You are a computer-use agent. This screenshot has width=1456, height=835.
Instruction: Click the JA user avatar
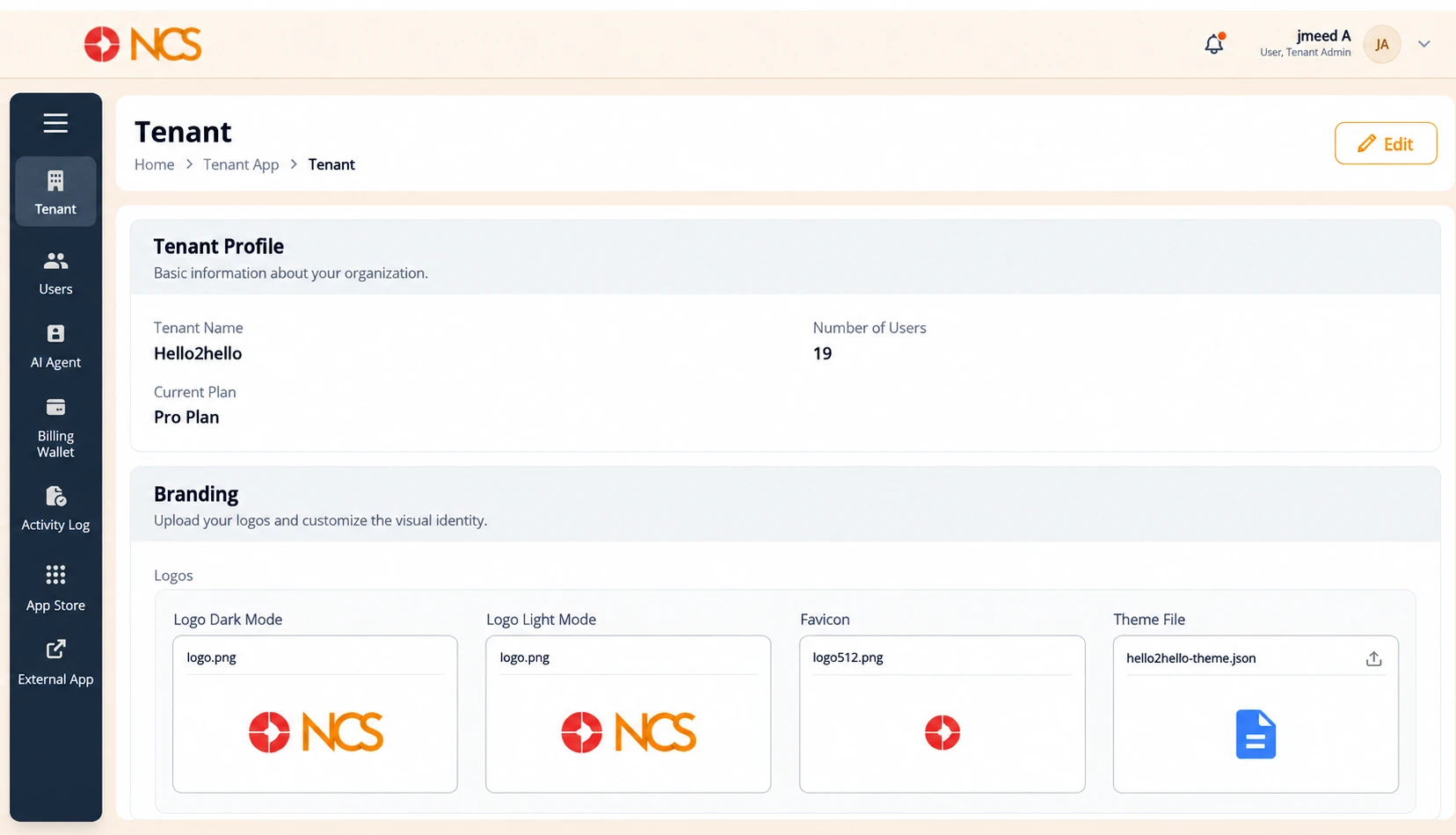pos(1382,44)
